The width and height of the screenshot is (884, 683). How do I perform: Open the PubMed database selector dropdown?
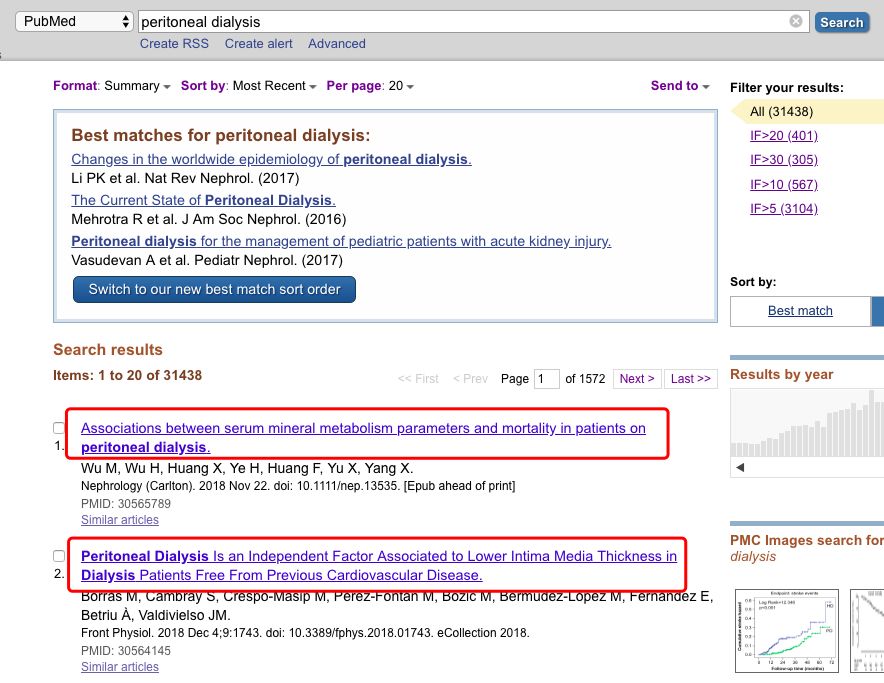(x=74, y=21)
